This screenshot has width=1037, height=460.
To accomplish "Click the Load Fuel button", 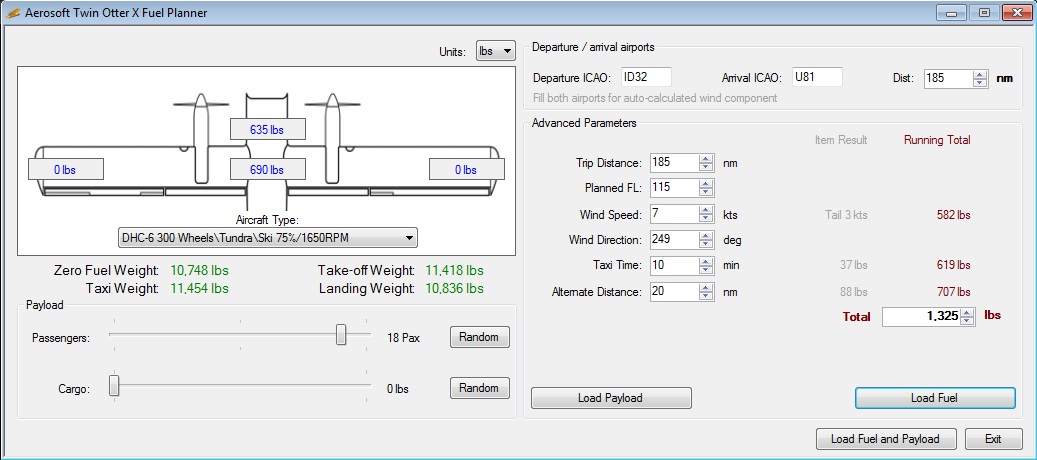I will (x=934, y=398).
